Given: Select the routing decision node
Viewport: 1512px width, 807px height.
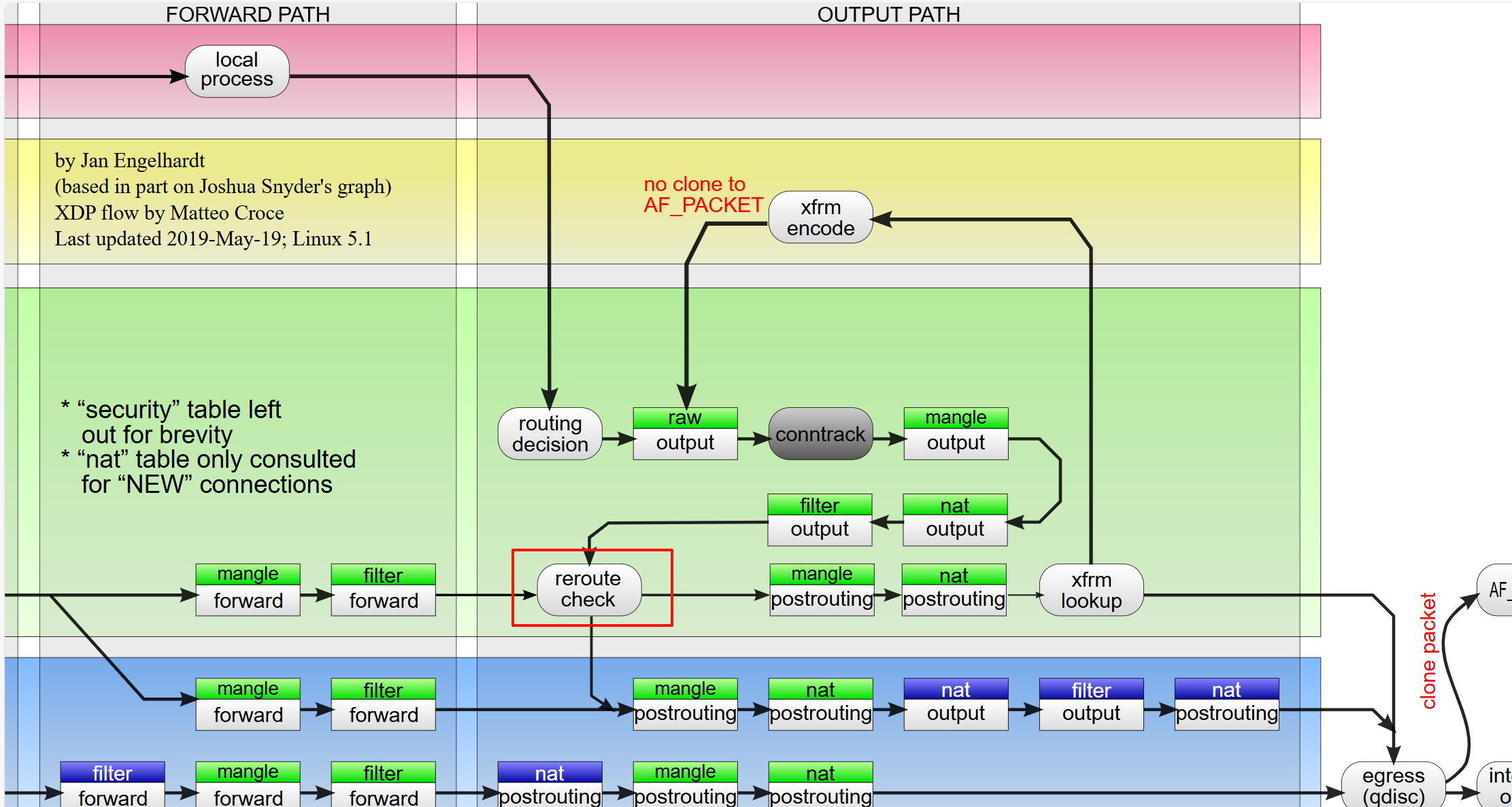Looking at the screenshot, I should point(550,434).
